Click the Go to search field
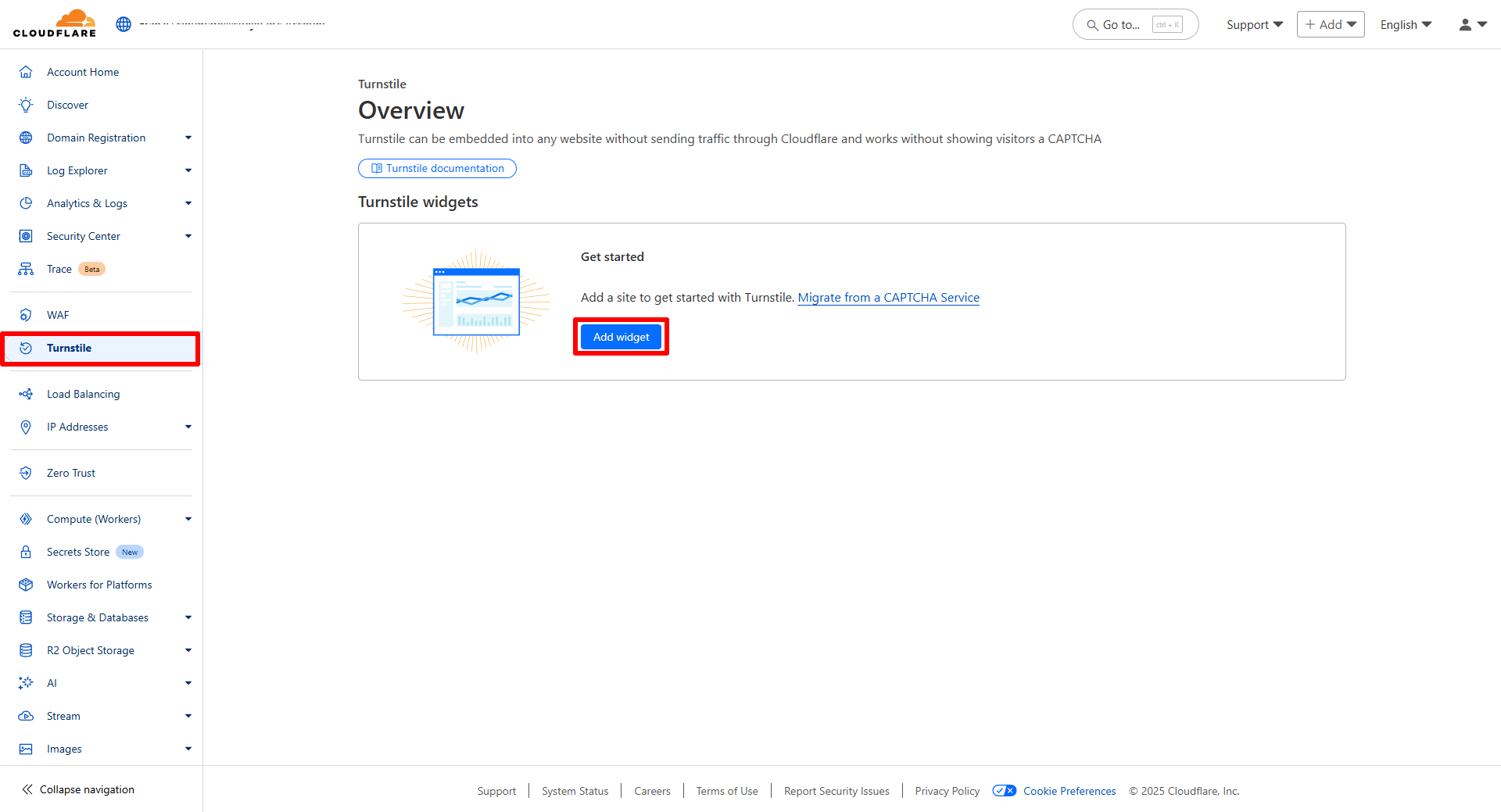 point(1135,24)
